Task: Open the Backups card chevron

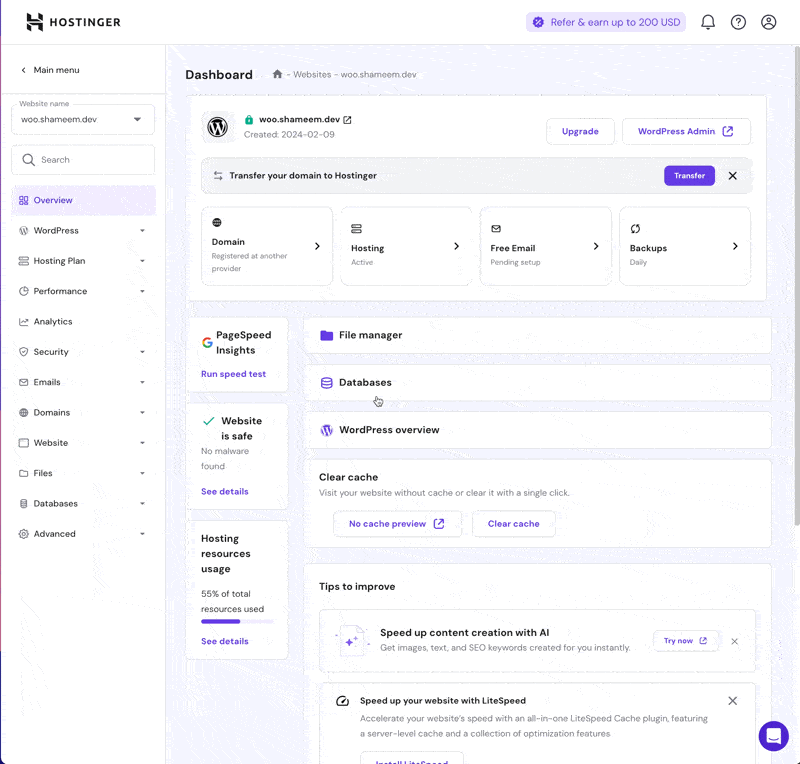Action: coord(735,246)
